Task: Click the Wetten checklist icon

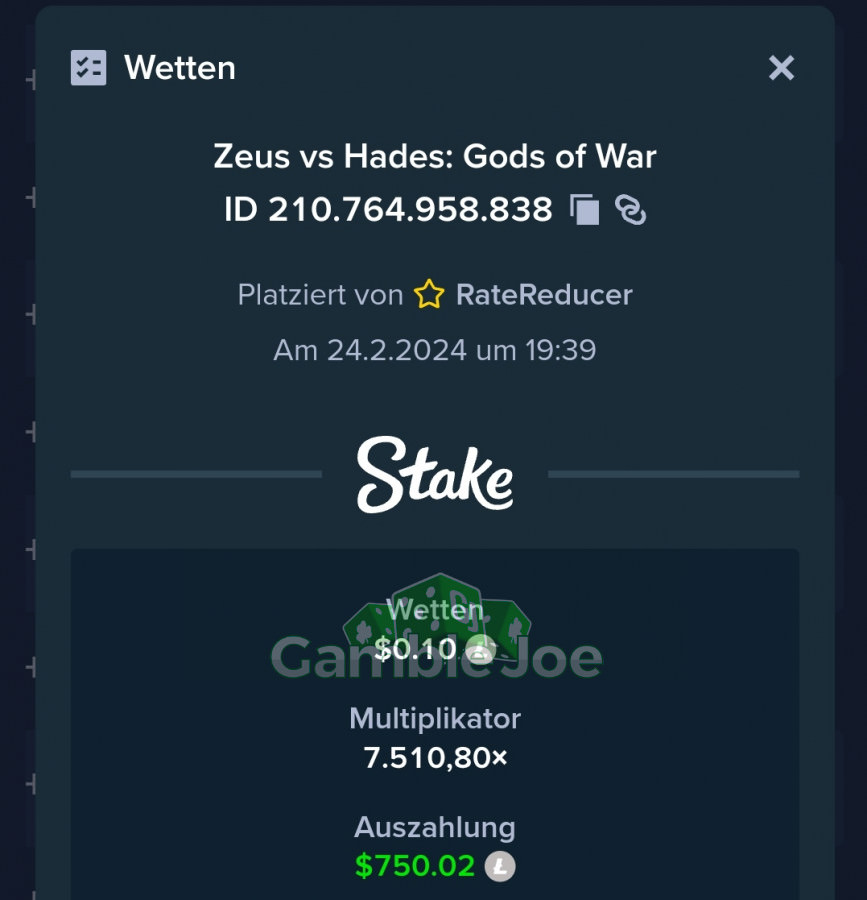Action: (x=88, y=68)
